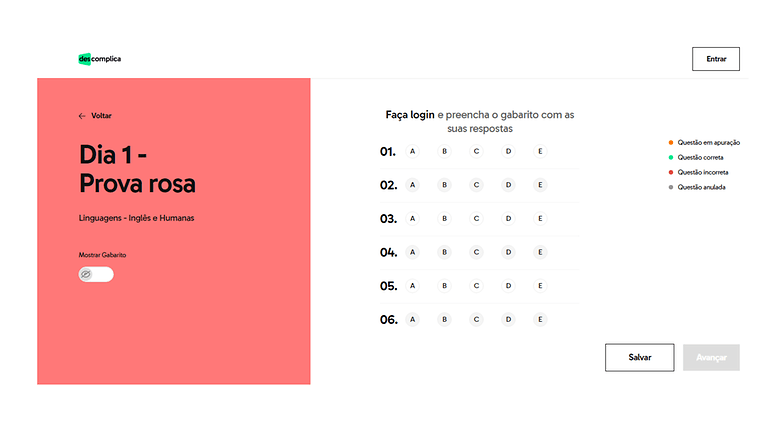Image resolution: width=782 pixels, height=440 pixels.
Task: Pick option C for question 06
Action: coord(476,319)
